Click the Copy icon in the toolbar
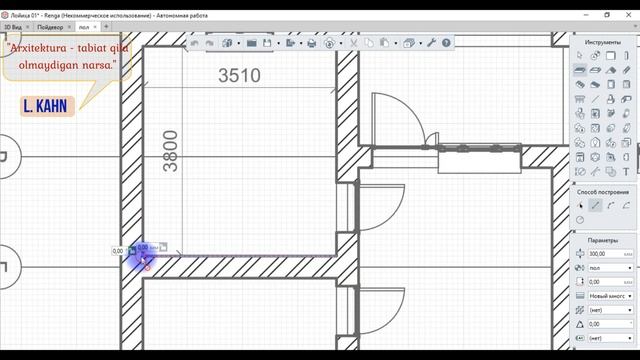This screenshot has width=640, height=360. (369, 43)
